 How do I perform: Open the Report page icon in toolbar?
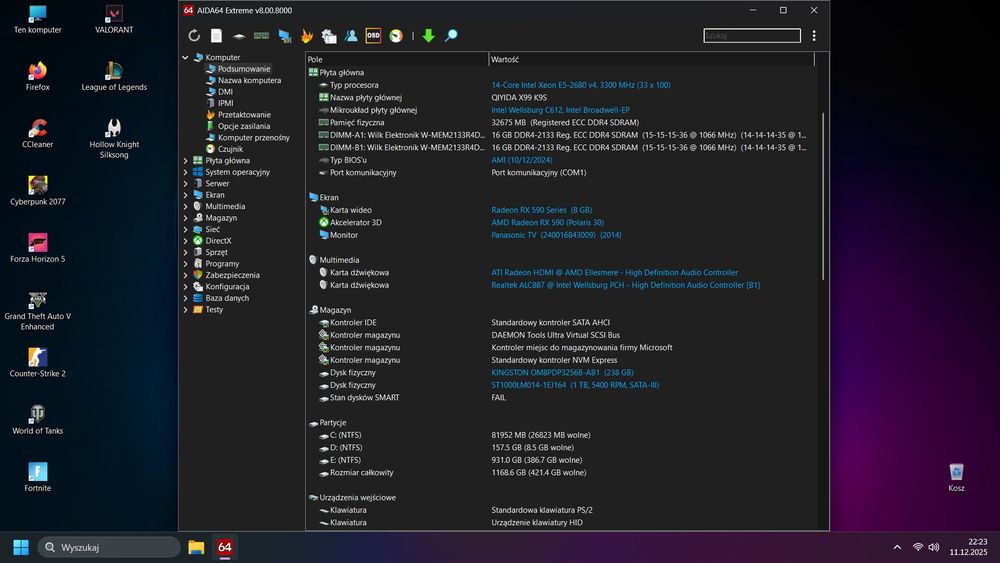click(x=217, y=36)
